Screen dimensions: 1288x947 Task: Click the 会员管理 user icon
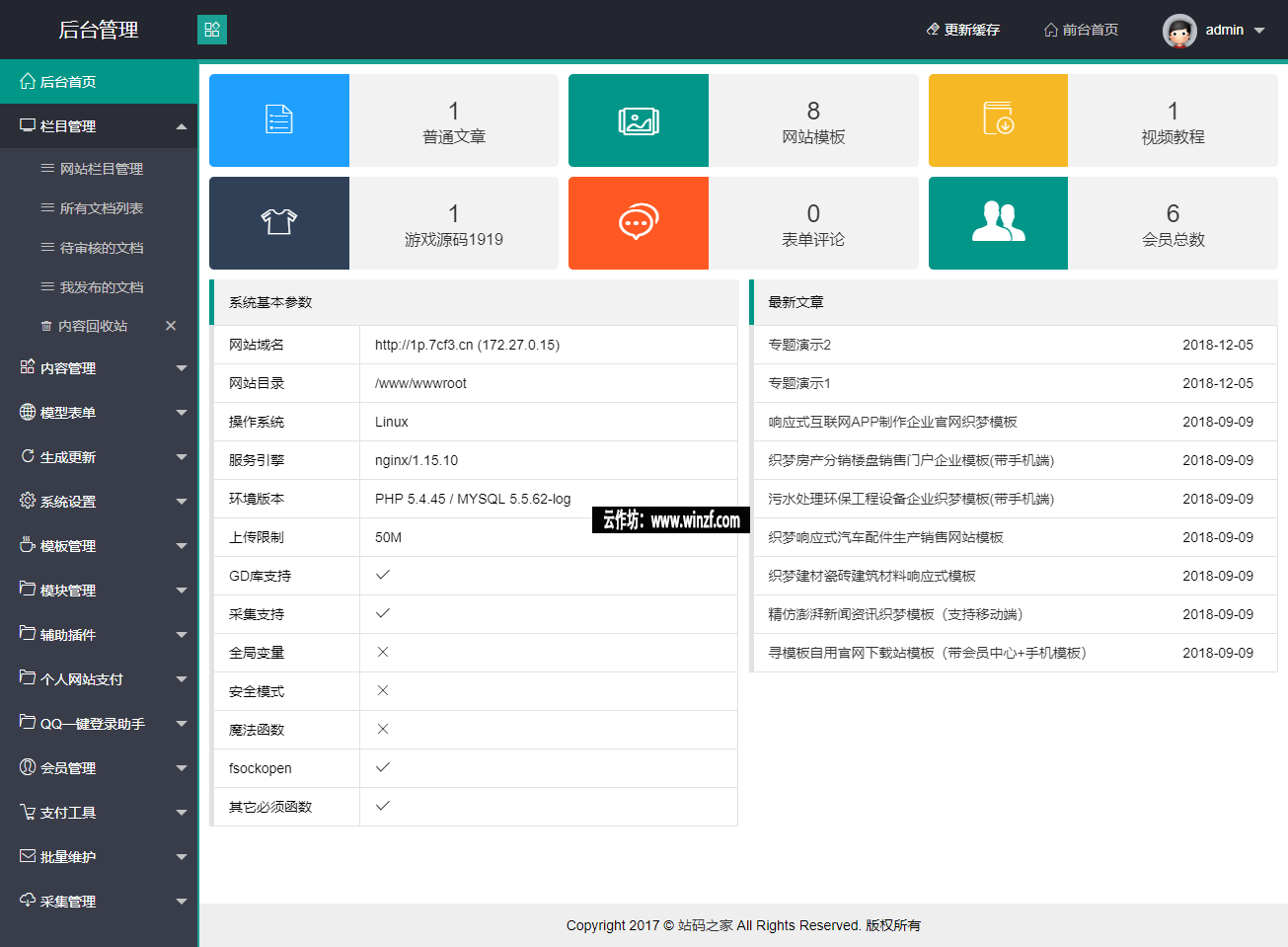[x=28, y=767]
